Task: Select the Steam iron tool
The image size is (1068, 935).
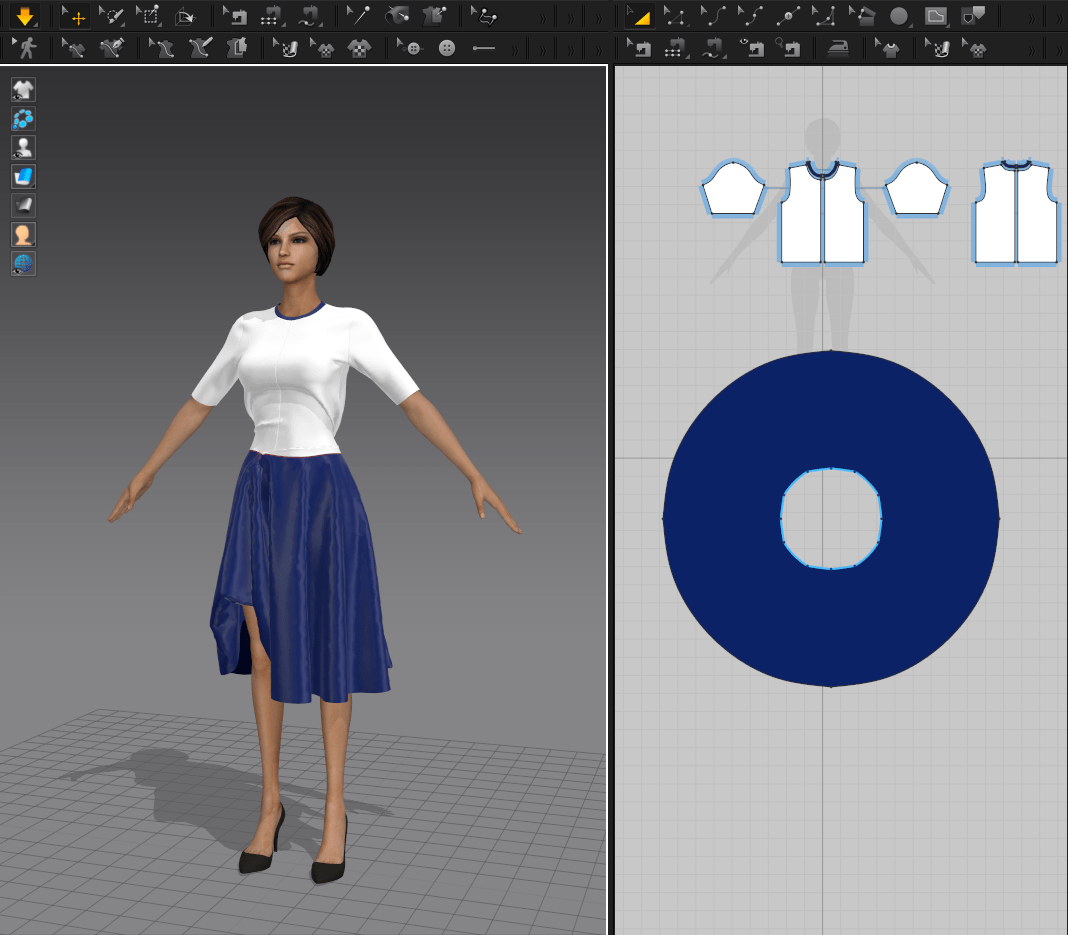Action: click(x=838, y=48)
